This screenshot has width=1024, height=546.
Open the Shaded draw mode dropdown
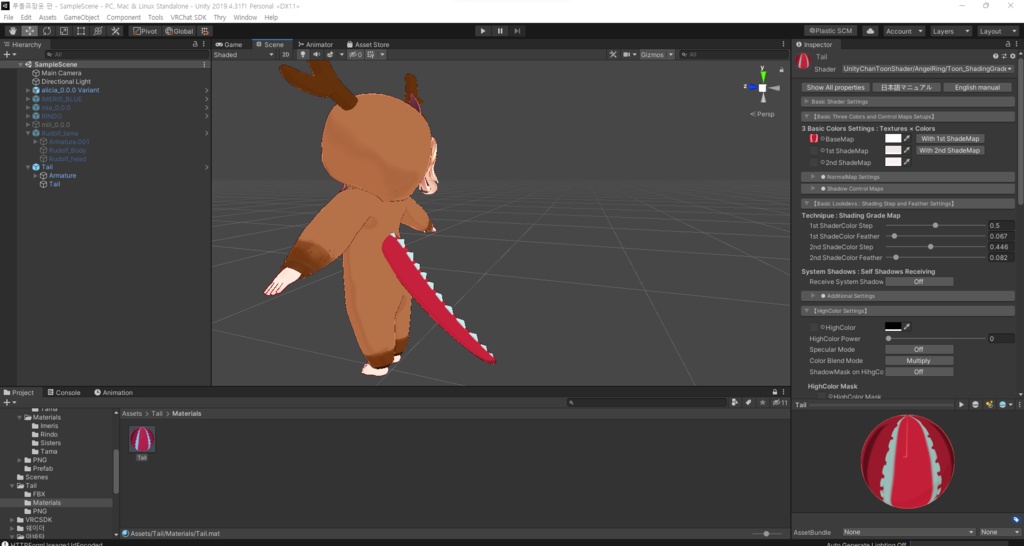pos(244,55)
